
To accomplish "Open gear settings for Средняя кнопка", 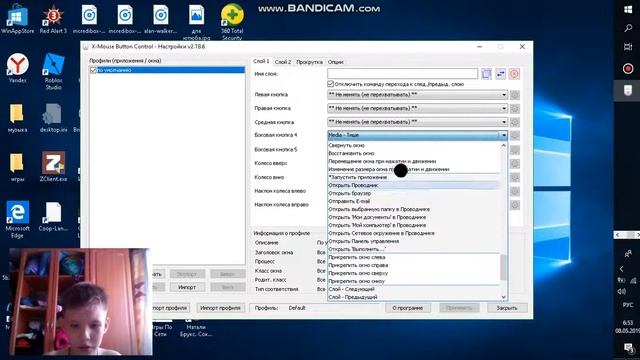I will click(x=515, y=122).
